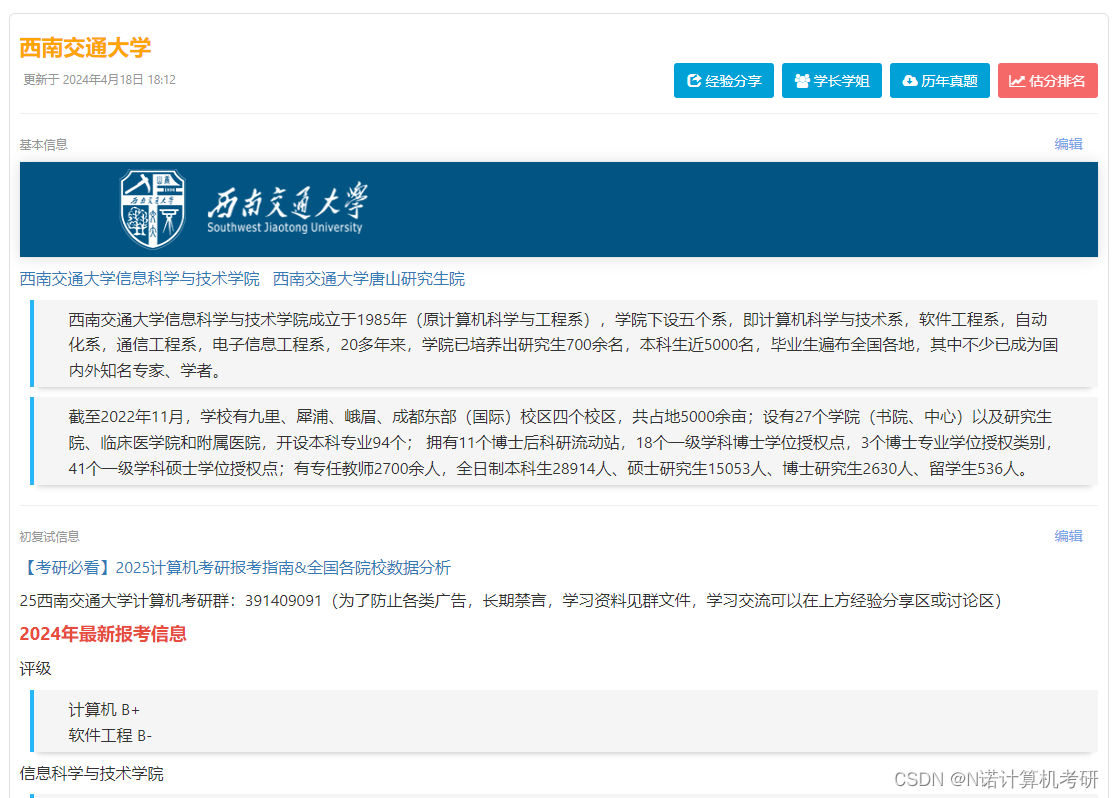This screenshot has height=798, width=1114.
Task: Click the Southwest Jiaotong University banner image
Action: [x=558, y=210]
